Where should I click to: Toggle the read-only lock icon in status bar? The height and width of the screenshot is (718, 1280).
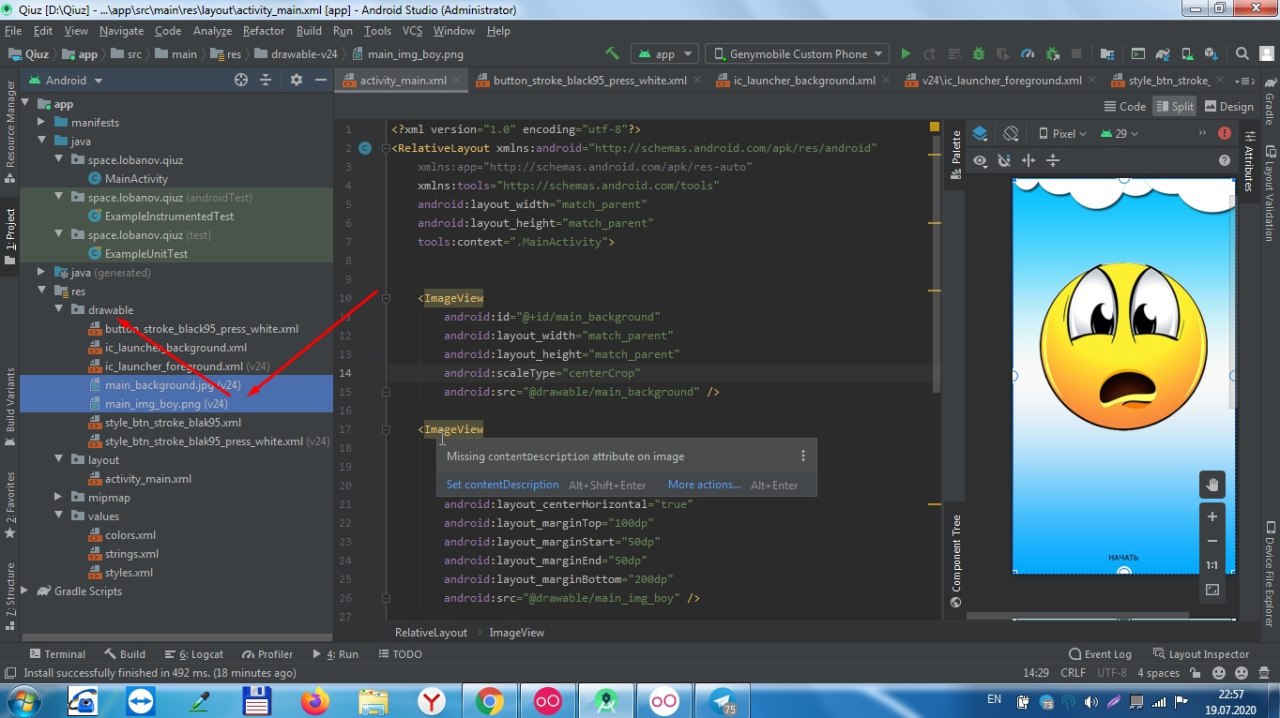tap(1193, 673)
